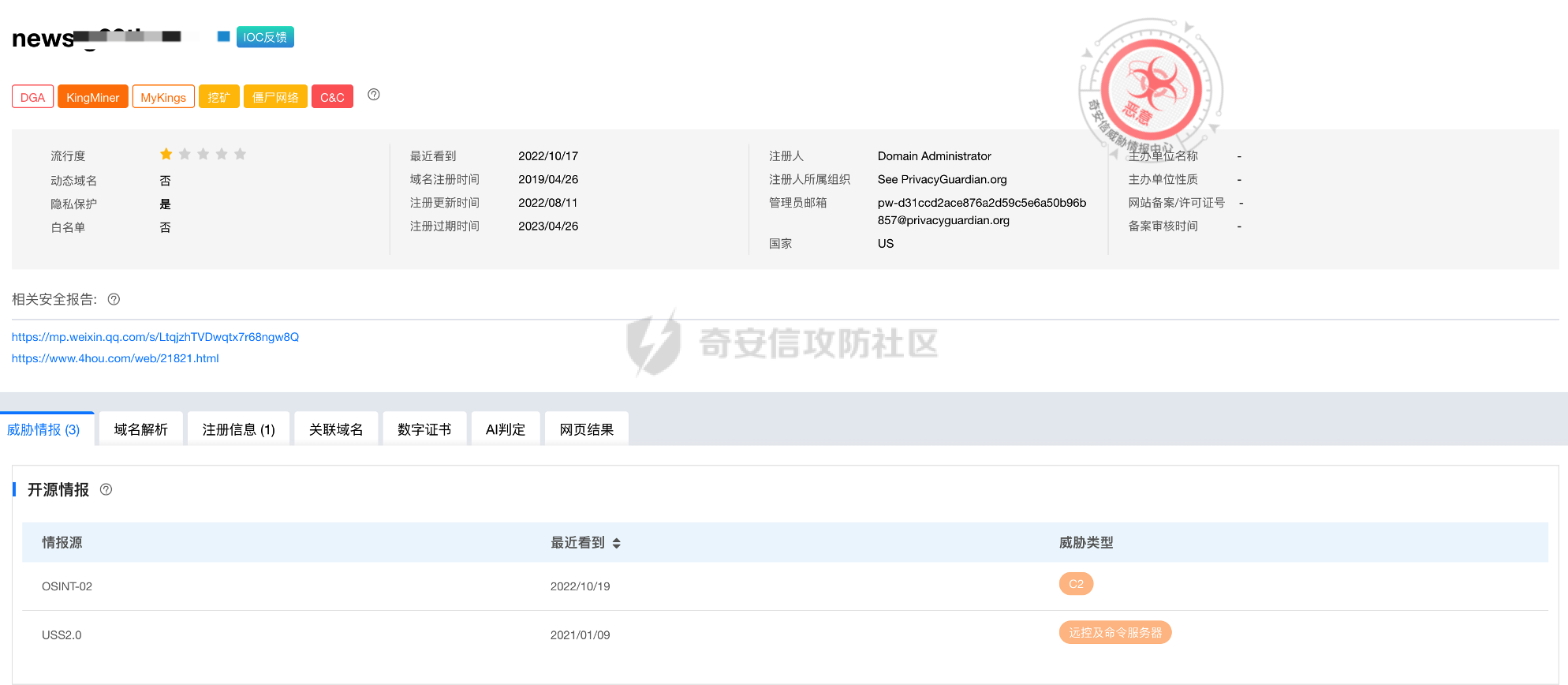The image size is (1568, 685).
Task: Click the 隐私保护 label
Action: coord(74,204)
